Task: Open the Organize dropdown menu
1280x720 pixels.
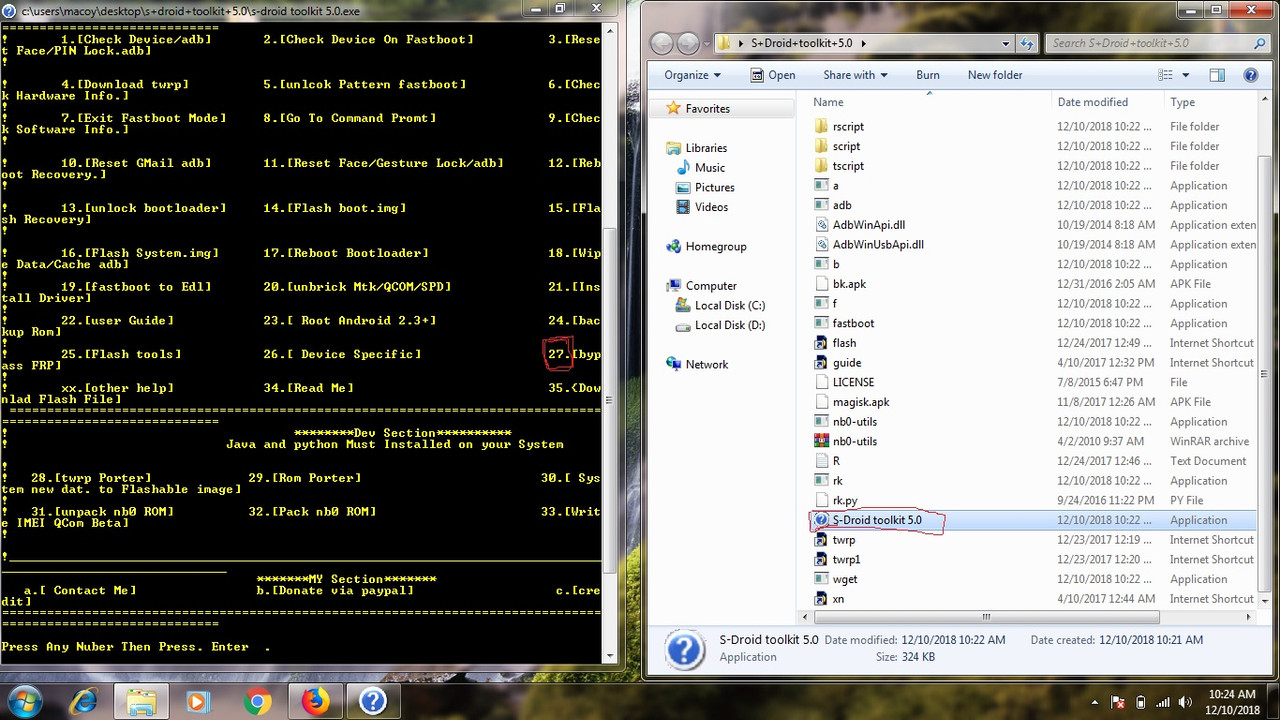Action: (x=692, y=75)
